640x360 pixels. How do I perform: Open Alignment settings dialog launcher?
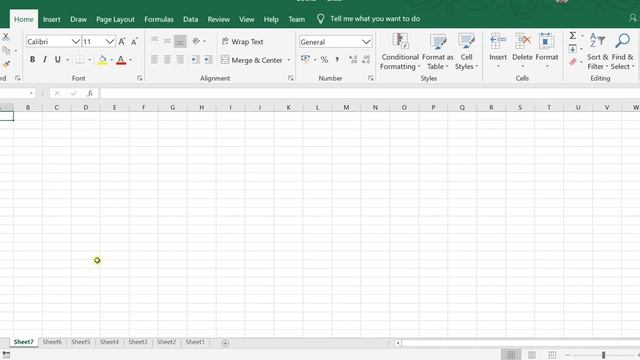point(291,78)
